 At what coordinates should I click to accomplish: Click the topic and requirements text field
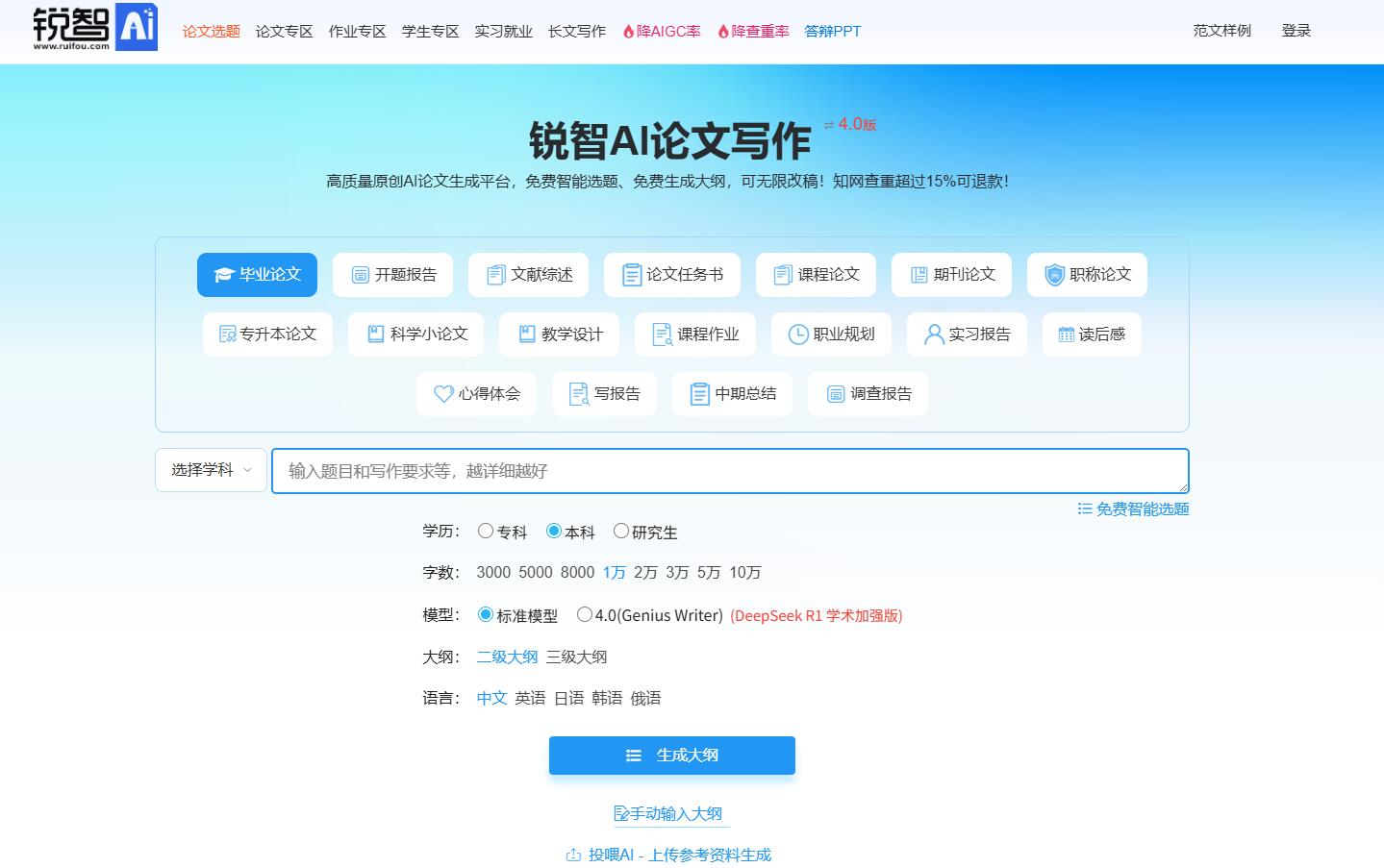coord(730,471)
